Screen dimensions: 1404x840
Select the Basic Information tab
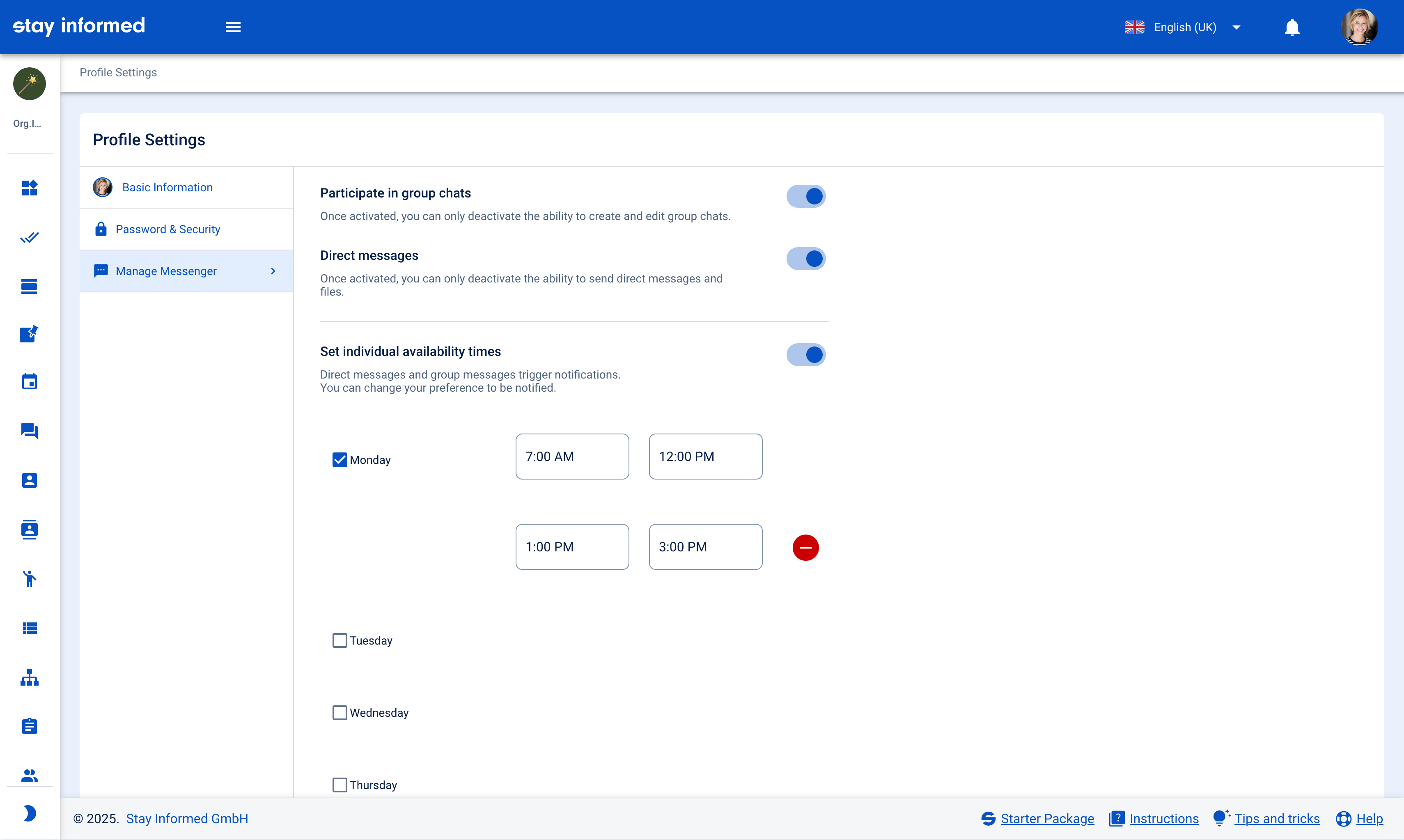(x=186, y=187)
